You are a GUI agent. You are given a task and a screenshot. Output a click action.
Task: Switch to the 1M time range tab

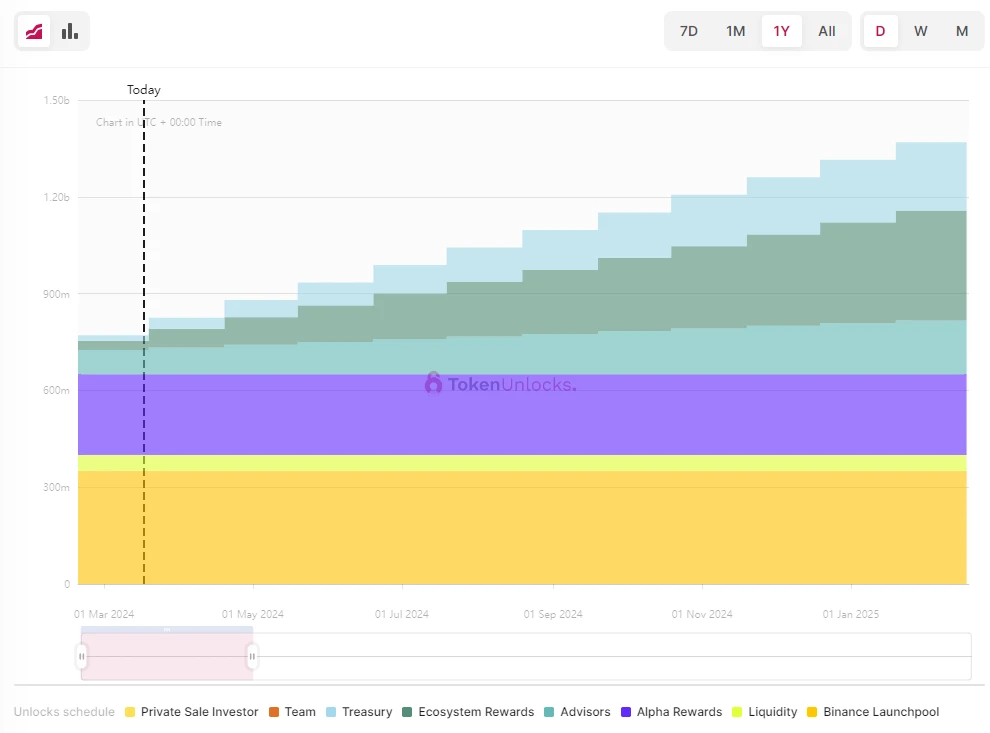point(735,31)
